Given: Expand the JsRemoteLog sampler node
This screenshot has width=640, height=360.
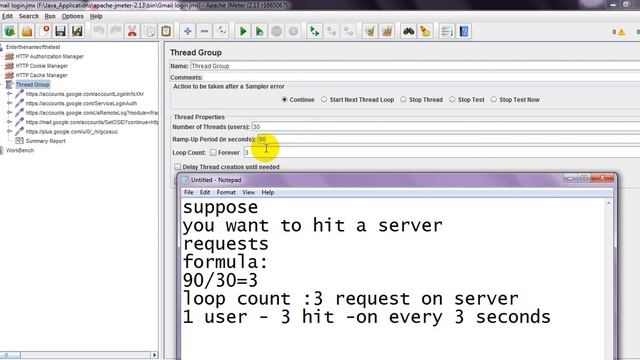Looking at the screenshot, I should (9, 113).
